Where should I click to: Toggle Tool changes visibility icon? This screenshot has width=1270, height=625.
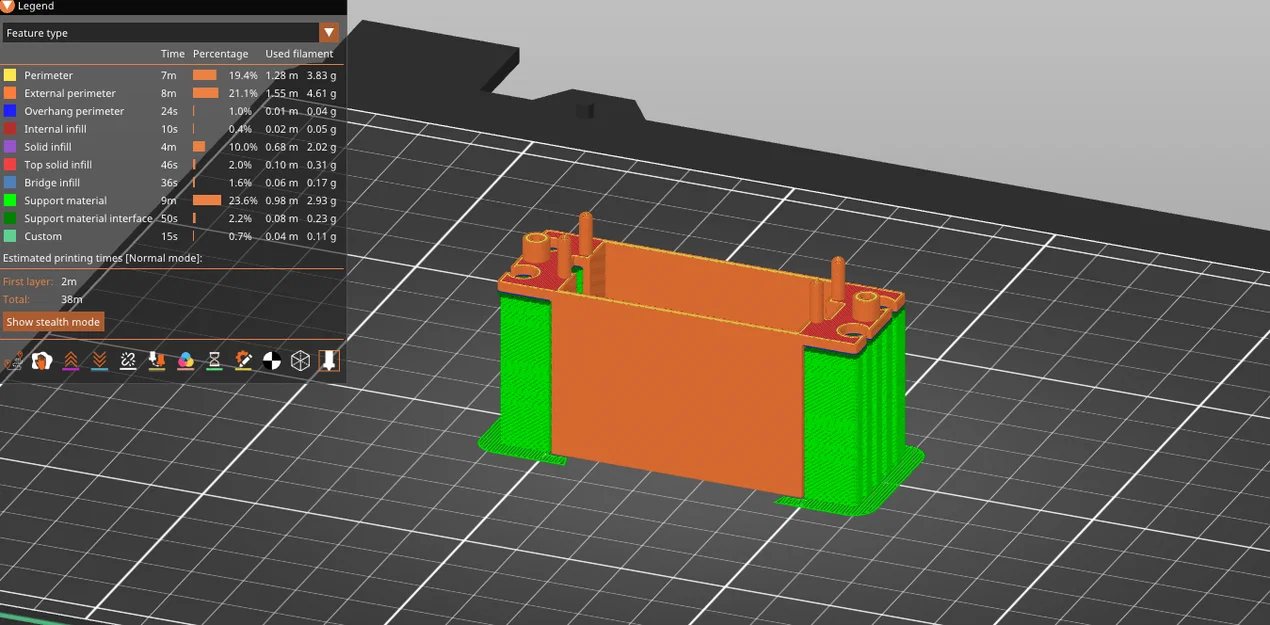click(157, 361)
